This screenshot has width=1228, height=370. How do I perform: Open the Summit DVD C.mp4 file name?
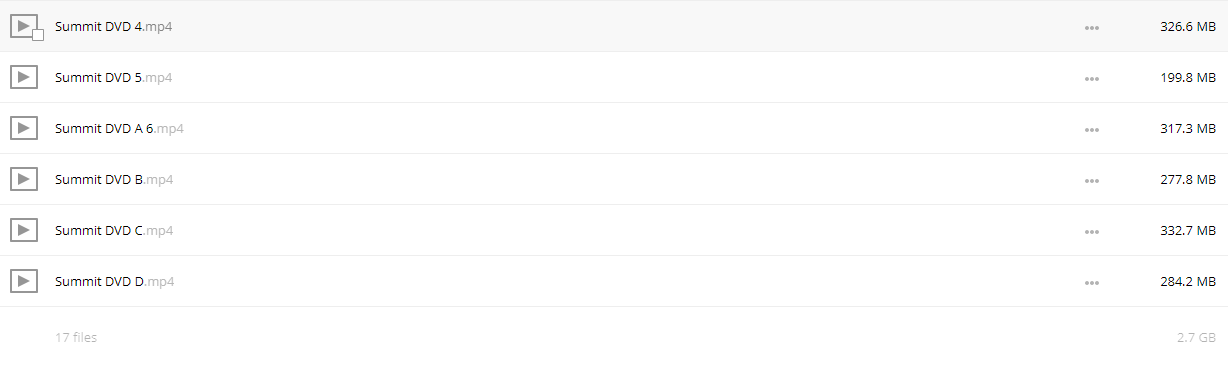(x=114, y=230)
